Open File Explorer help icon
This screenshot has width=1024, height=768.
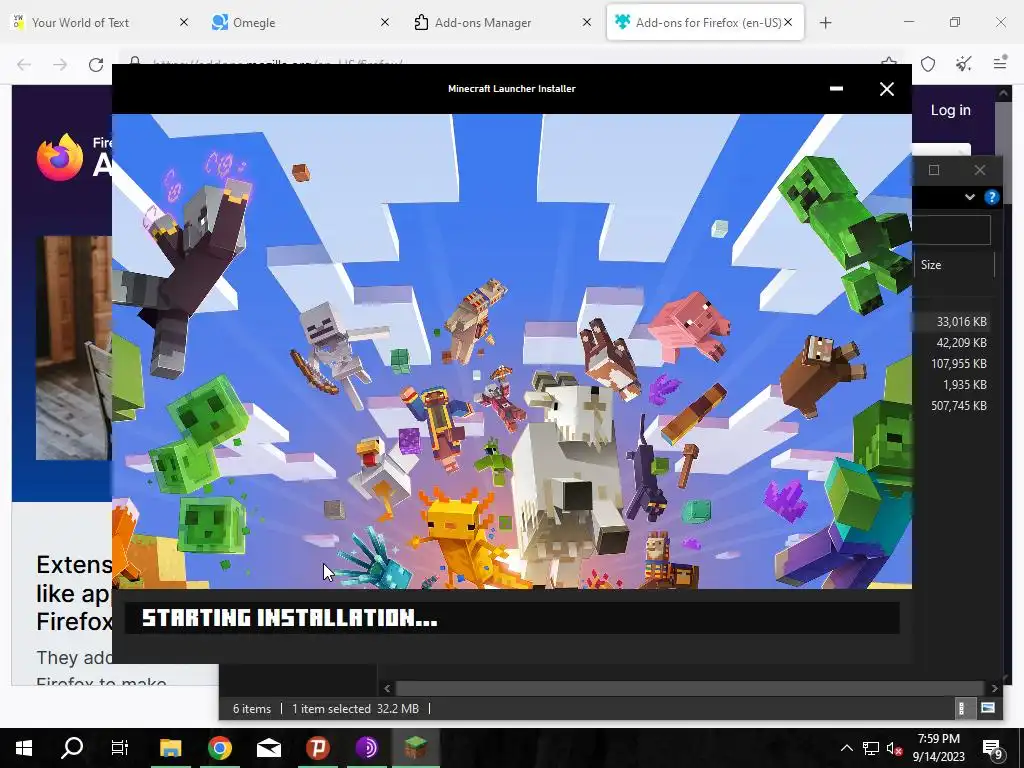[x=991, y=197]
